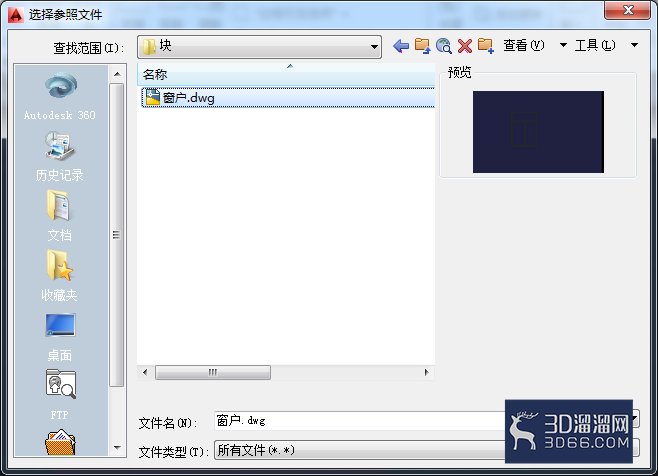The image size is (658, 476).
Task: Click the red X delete icon
Action: coord(465,45)
